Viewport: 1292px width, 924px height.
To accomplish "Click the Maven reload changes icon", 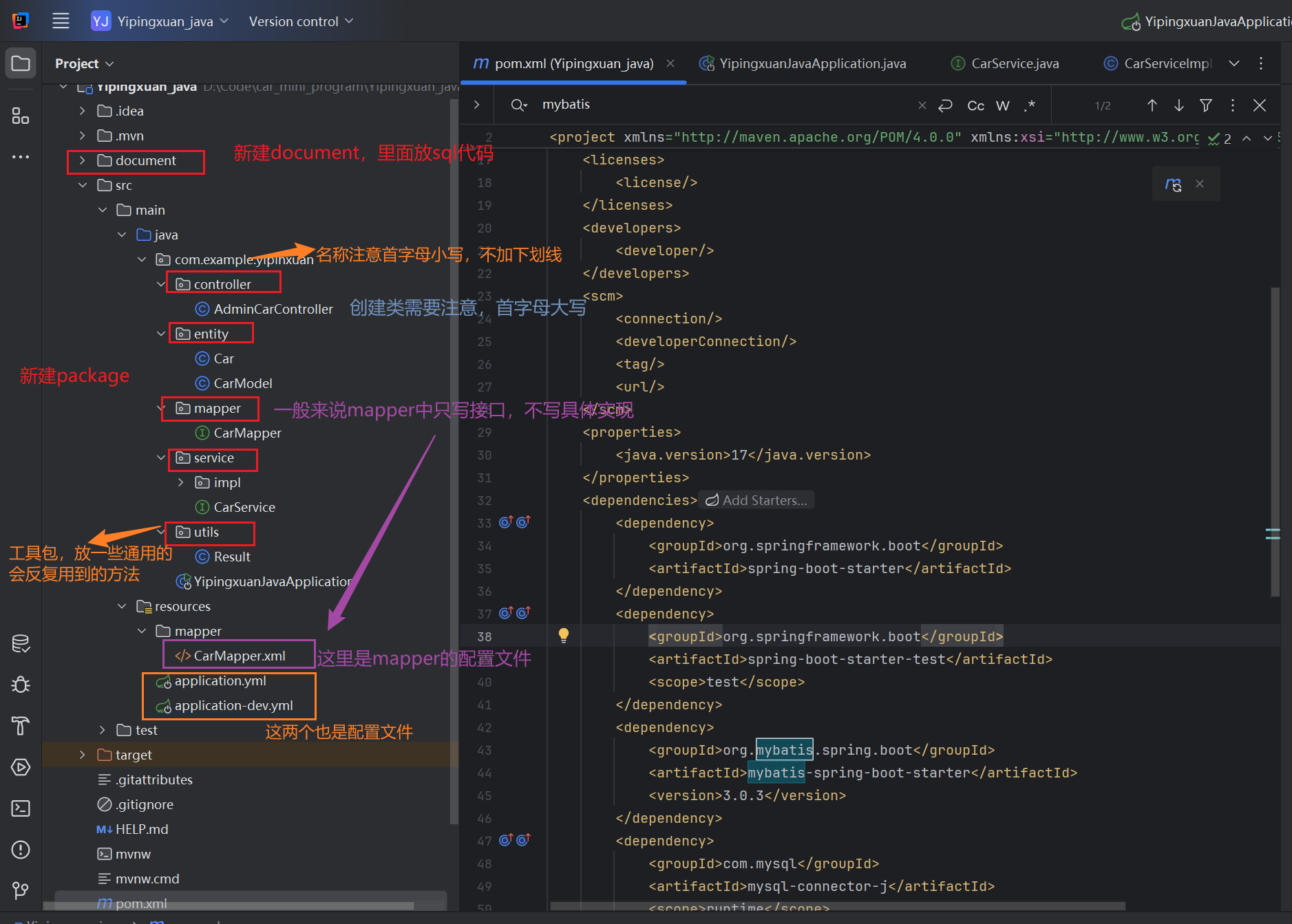I will click(1173, 184).
